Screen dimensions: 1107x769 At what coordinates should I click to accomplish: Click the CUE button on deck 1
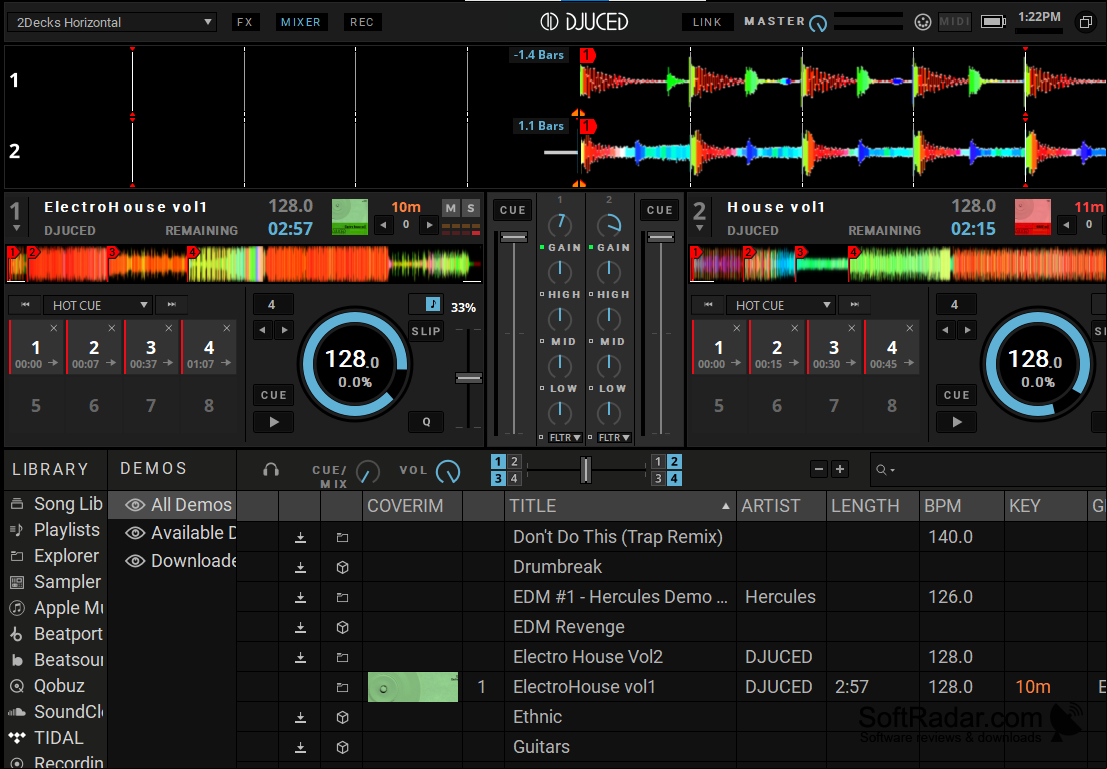click(x=274, y=395)
